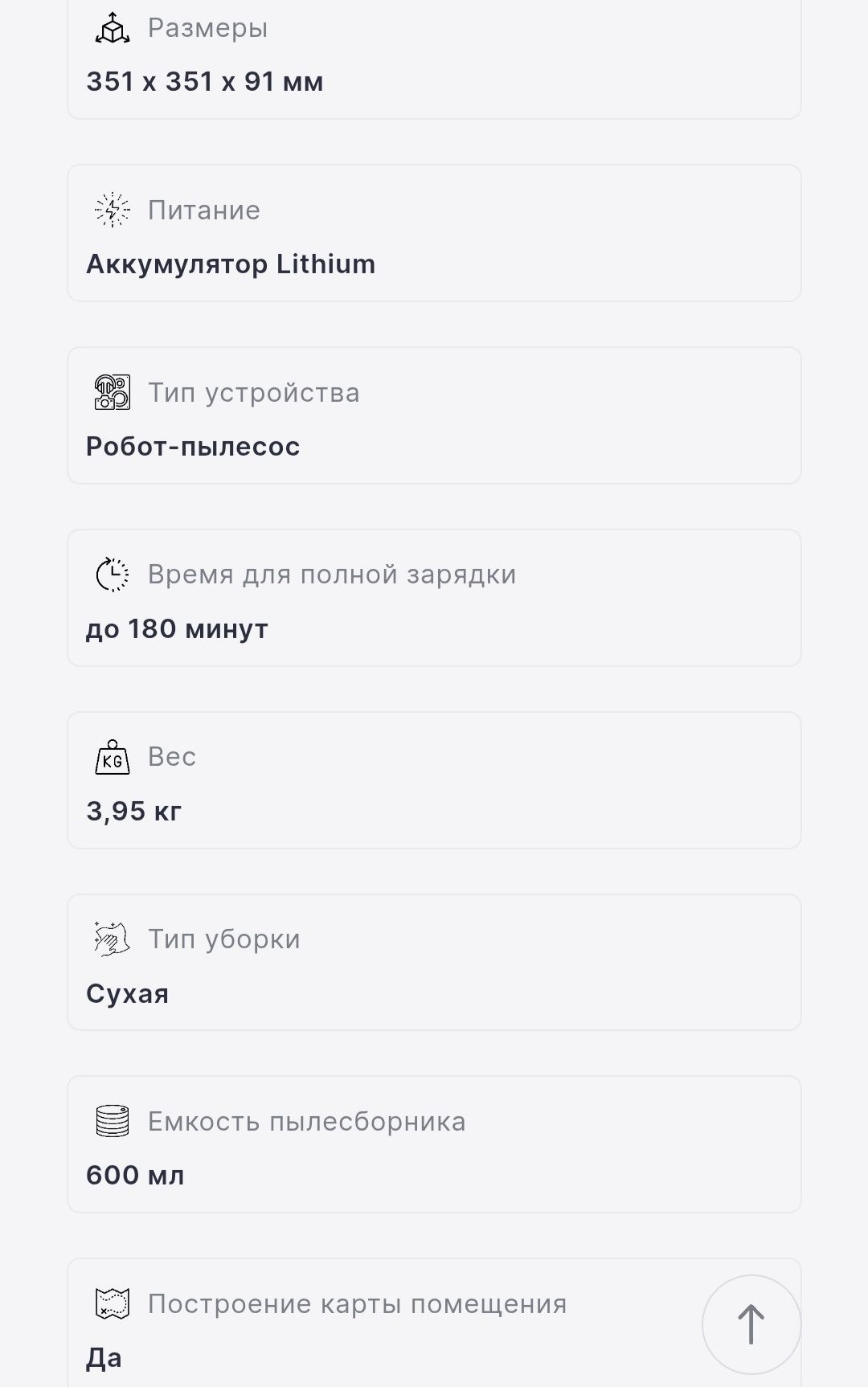
Task: Click the dust container capacity icon
Action: 113,1121
